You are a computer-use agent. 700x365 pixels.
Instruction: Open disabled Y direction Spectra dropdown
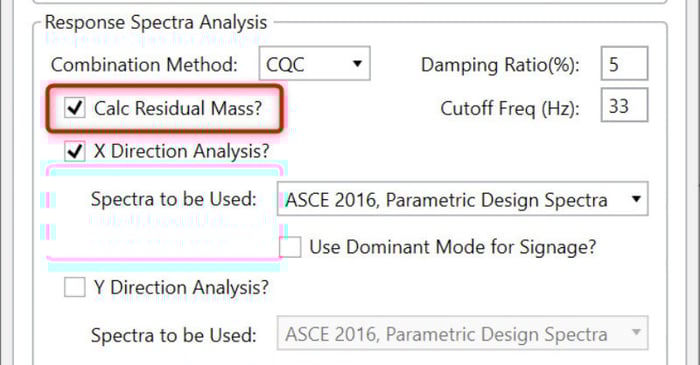tap(462, 333)
